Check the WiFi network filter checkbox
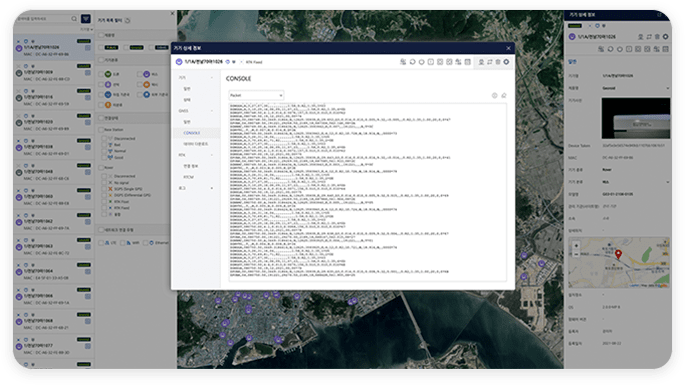The height and width of the screenshot is (385, 685). coord(123,243)
